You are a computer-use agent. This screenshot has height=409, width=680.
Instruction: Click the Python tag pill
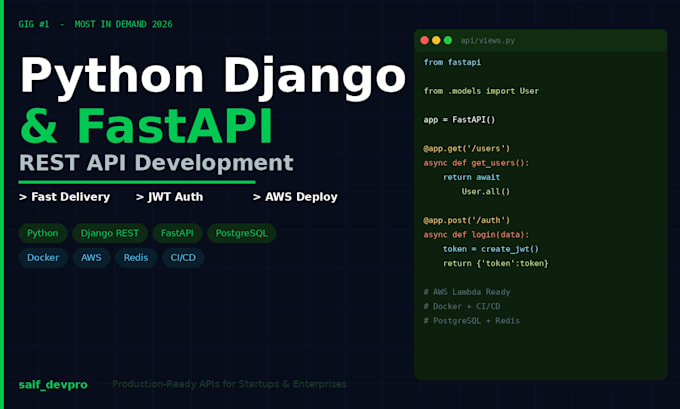tap(42, 233)
